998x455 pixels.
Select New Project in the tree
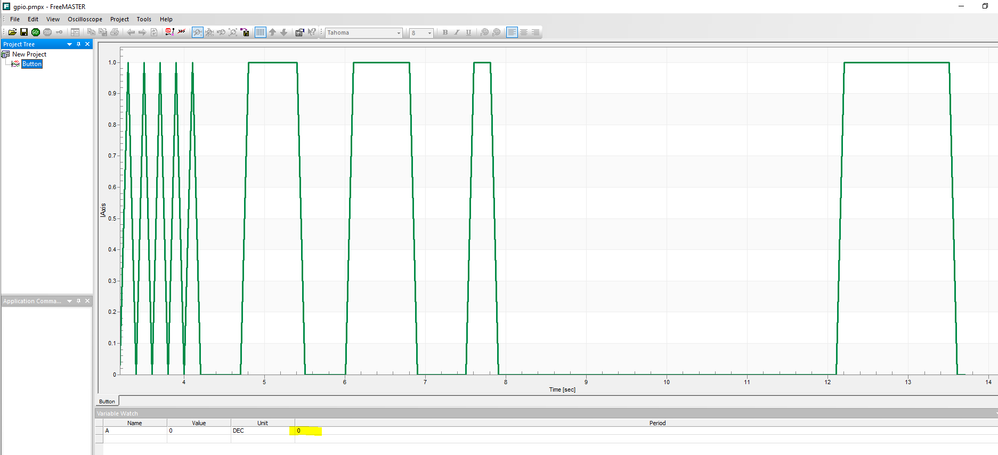(x=29, y=54)
